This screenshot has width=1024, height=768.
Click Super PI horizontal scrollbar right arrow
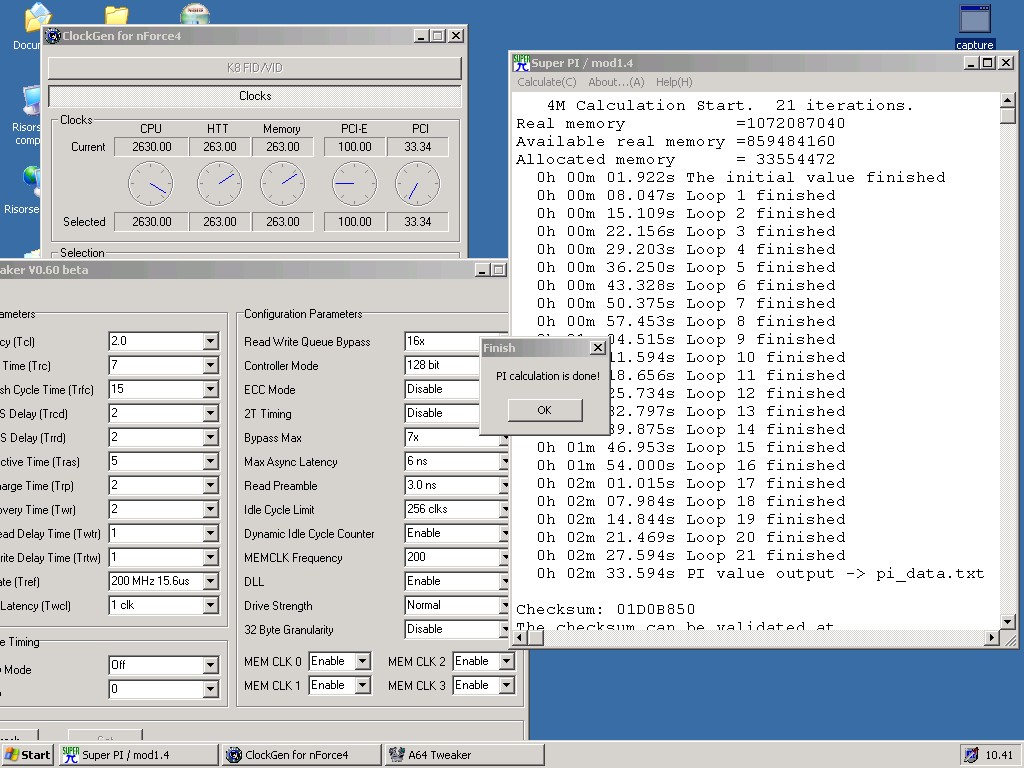[992, 638]
